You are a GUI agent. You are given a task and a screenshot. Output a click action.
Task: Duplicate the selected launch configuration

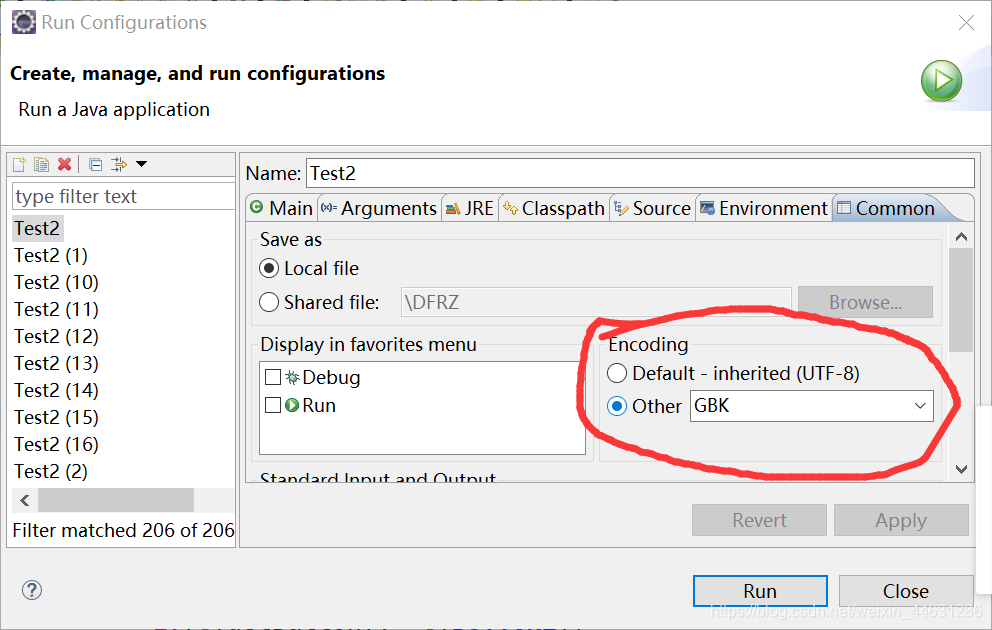coord(42,164)
